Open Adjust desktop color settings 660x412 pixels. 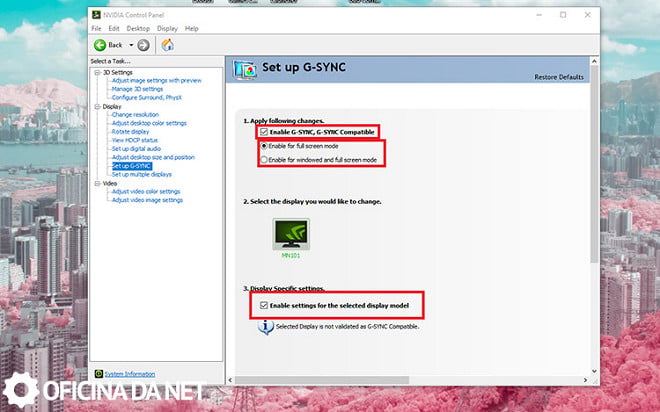[149, 123]
